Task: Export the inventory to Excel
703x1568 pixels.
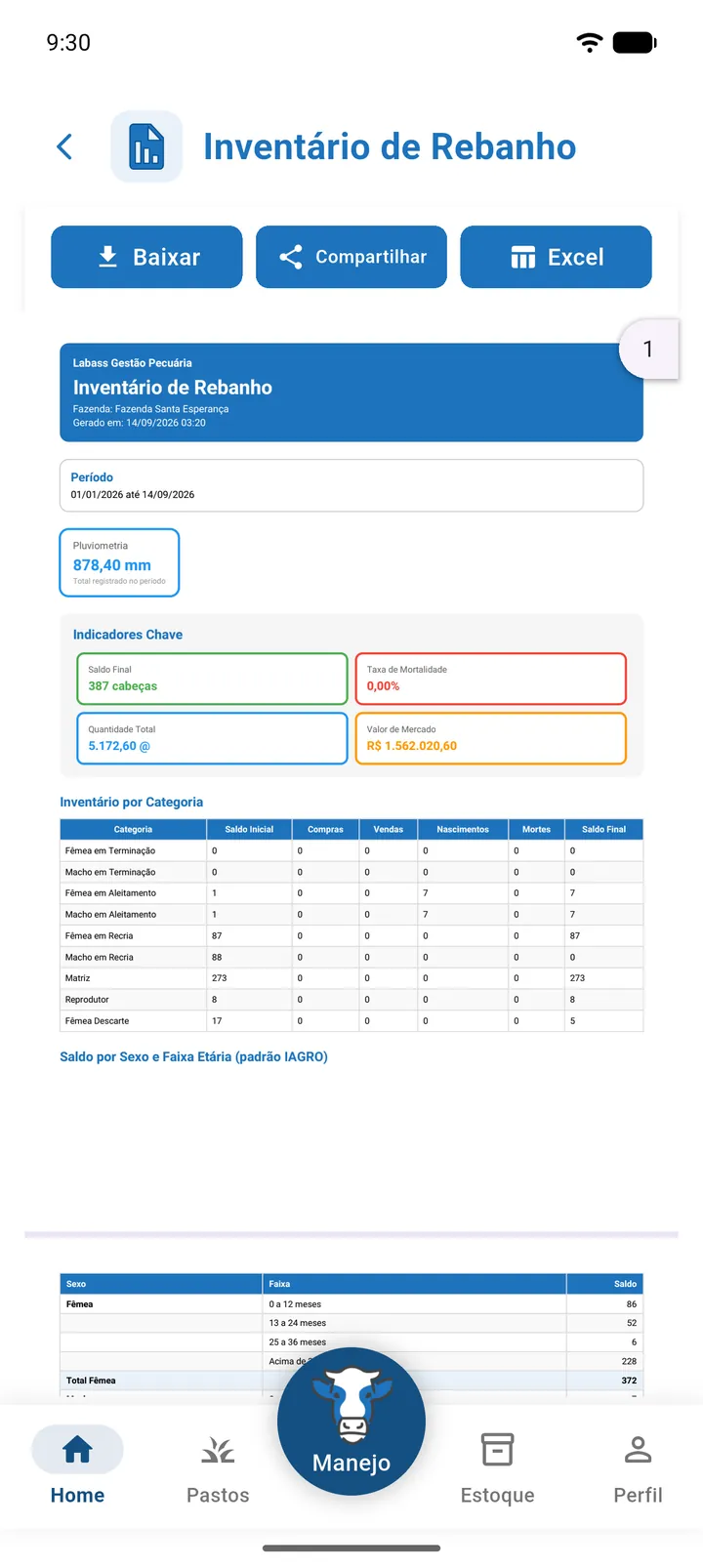Action: coord(556,257)
